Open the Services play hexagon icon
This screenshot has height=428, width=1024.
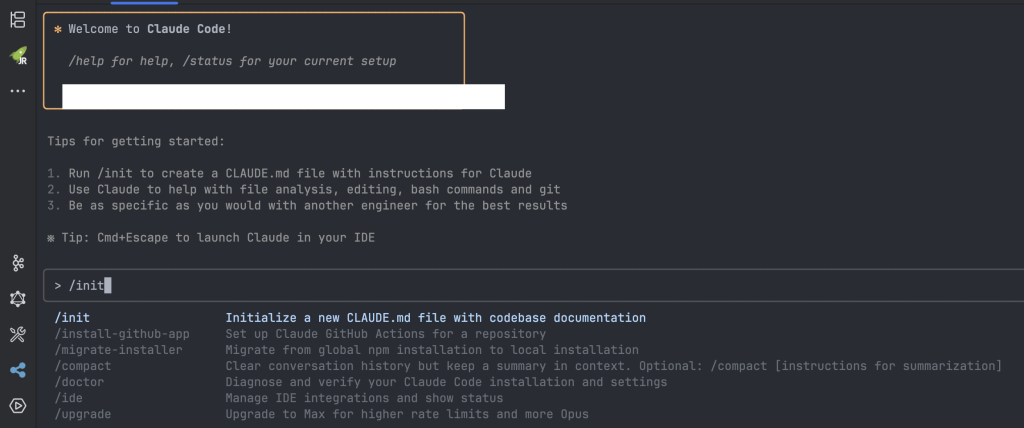[18, 406]
